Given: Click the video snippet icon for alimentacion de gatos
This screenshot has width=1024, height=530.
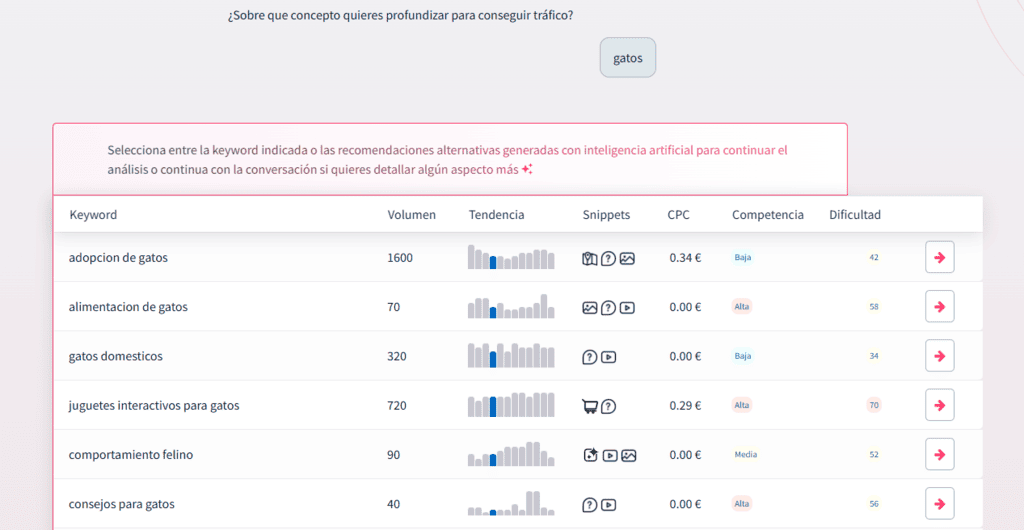Looking at the screenshot, I should pyautogui.click(x=627, y=307).
